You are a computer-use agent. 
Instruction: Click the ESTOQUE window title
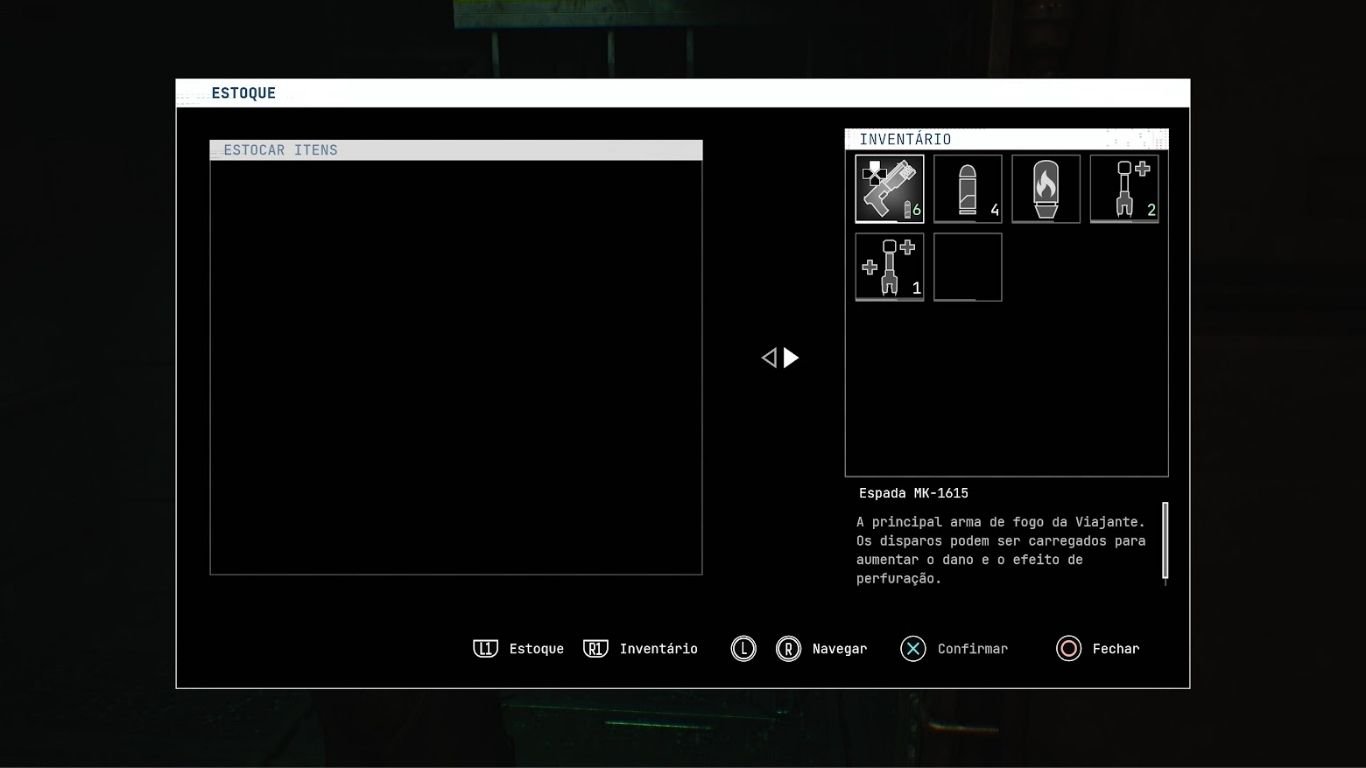244,93
